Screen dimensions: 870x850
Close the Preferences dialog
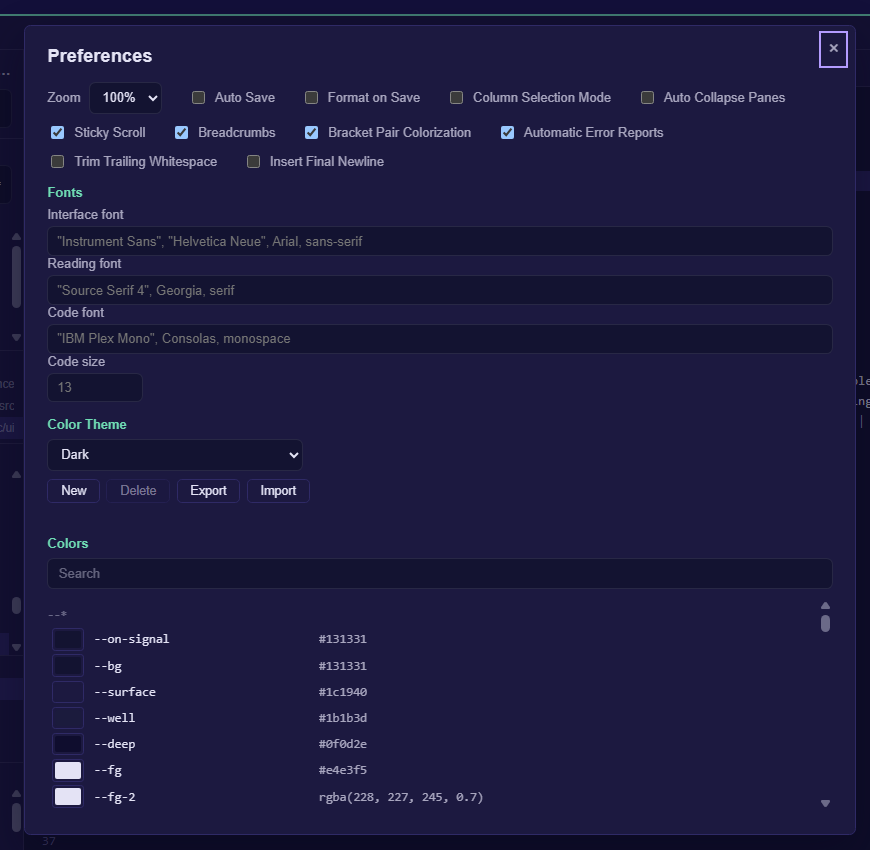(833, 49)
